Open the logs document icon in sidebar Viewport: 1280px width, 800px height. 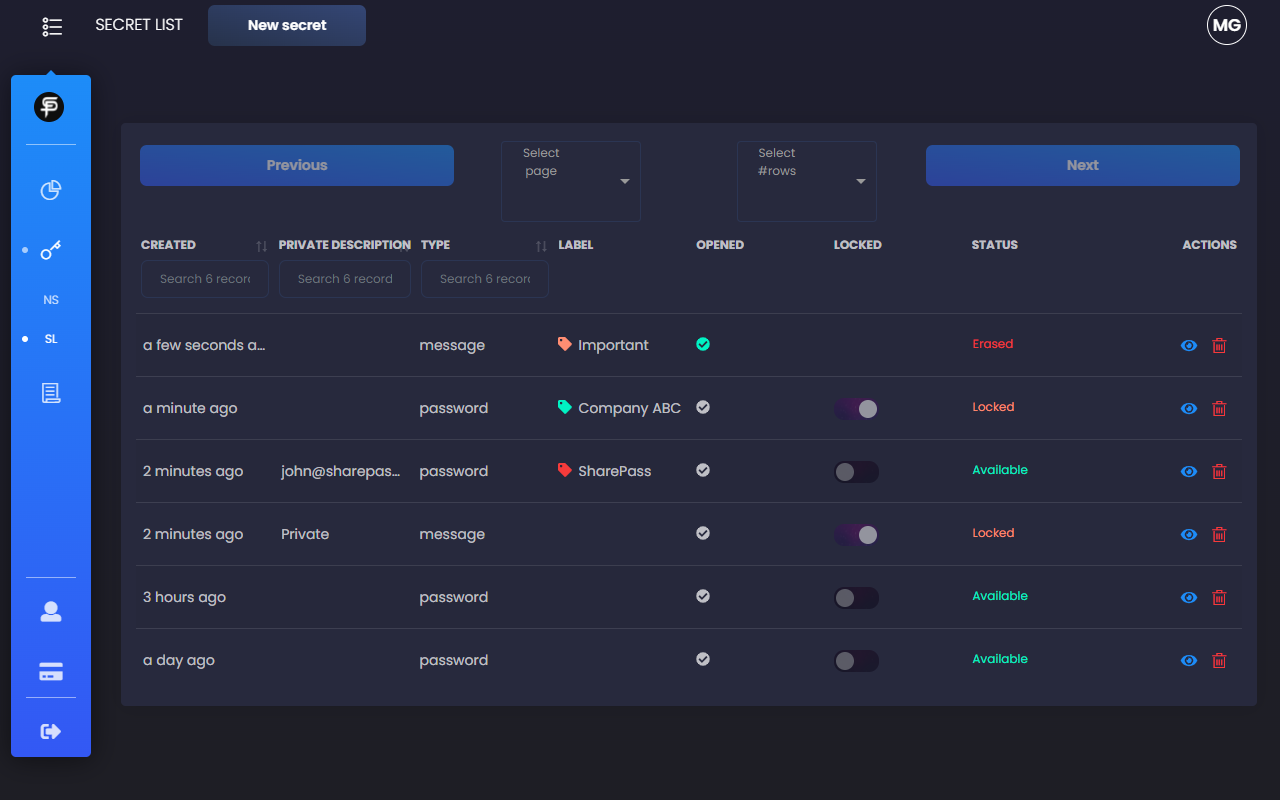tap(51, 393)
